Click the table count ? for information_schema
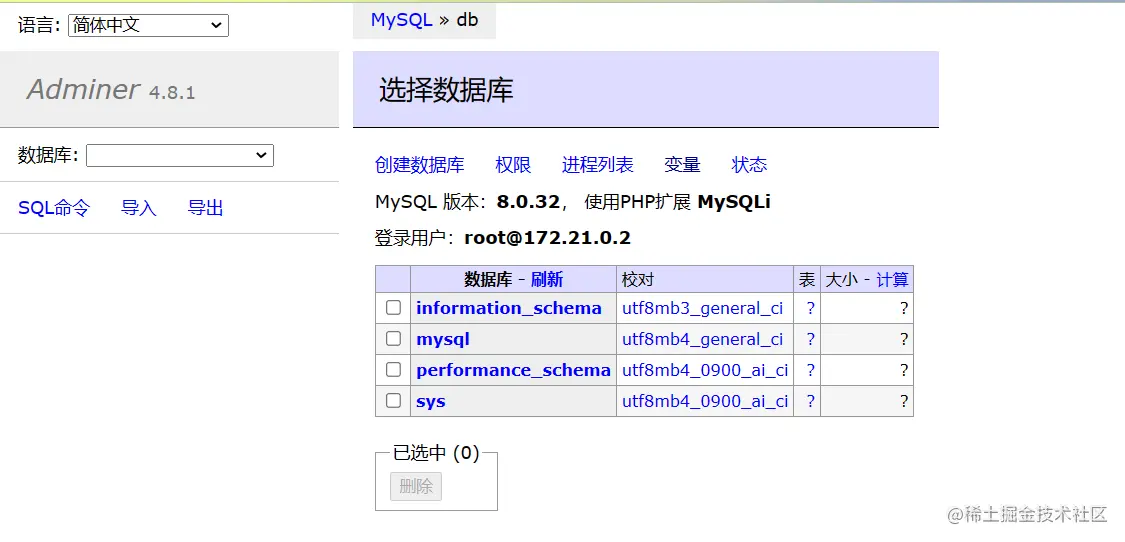This screenshot has height=542, width=1125. pyautogui.click(x=811, y=309)
